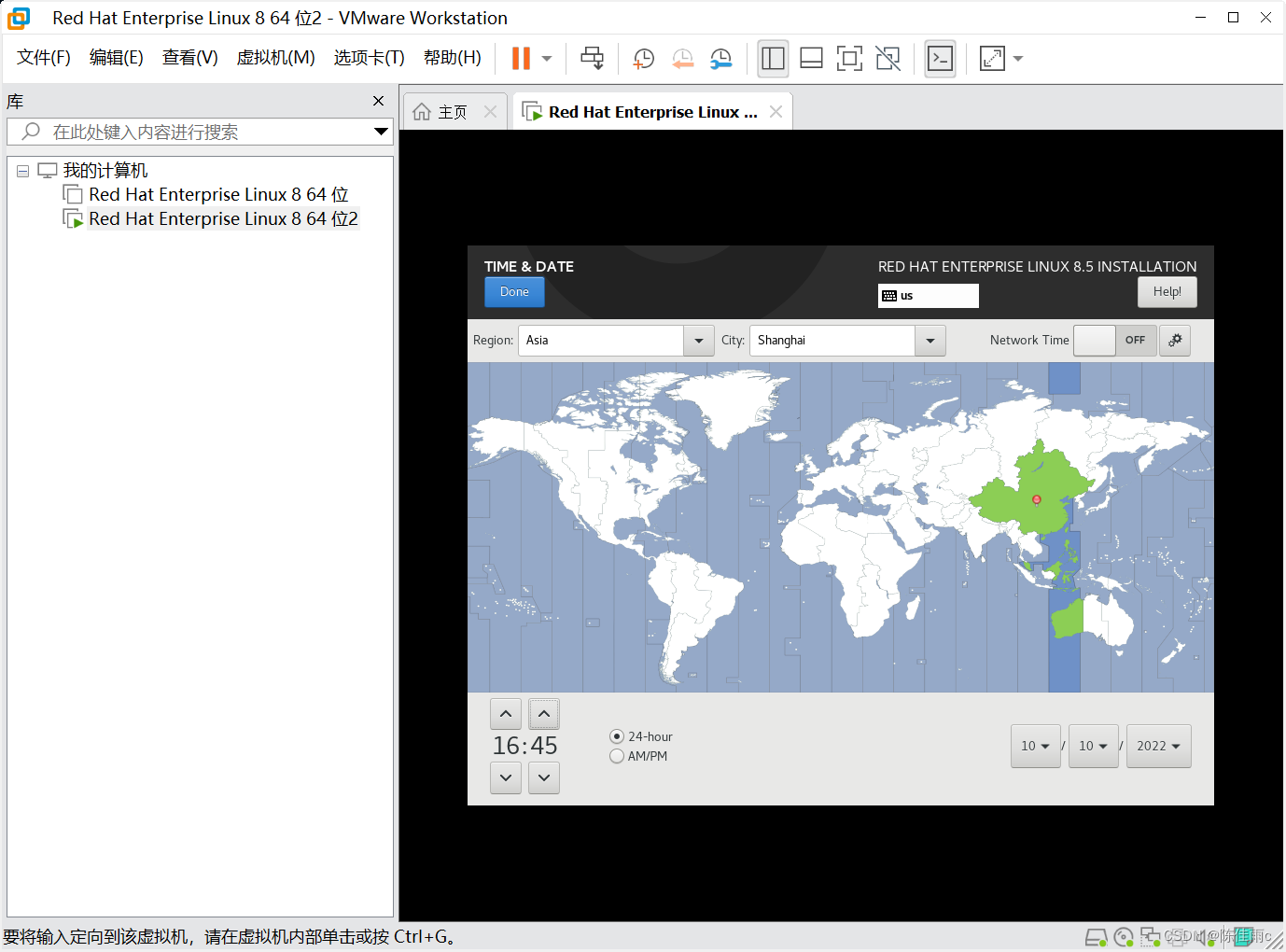The image size is (1286, 952).
Task: Click the CD/DVD status bar icon
Action: (x=1124, y=937)
